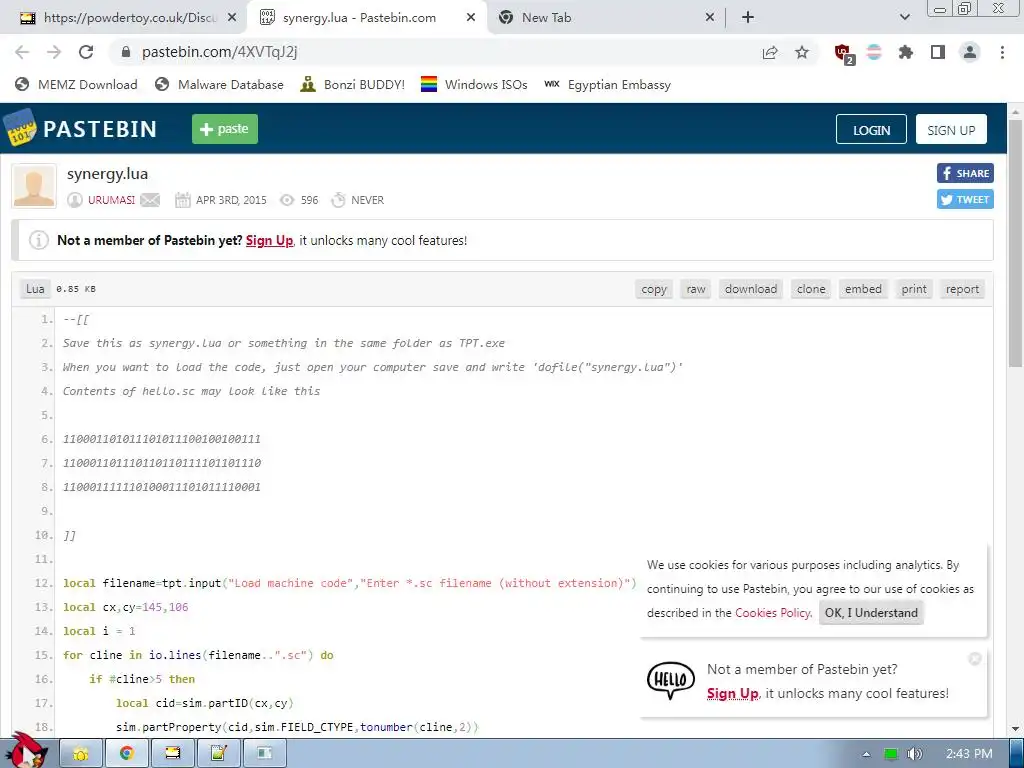Viewport: 1024px width, 768px height.
Task: Click the TWEET button
Action: click(965, 199)
